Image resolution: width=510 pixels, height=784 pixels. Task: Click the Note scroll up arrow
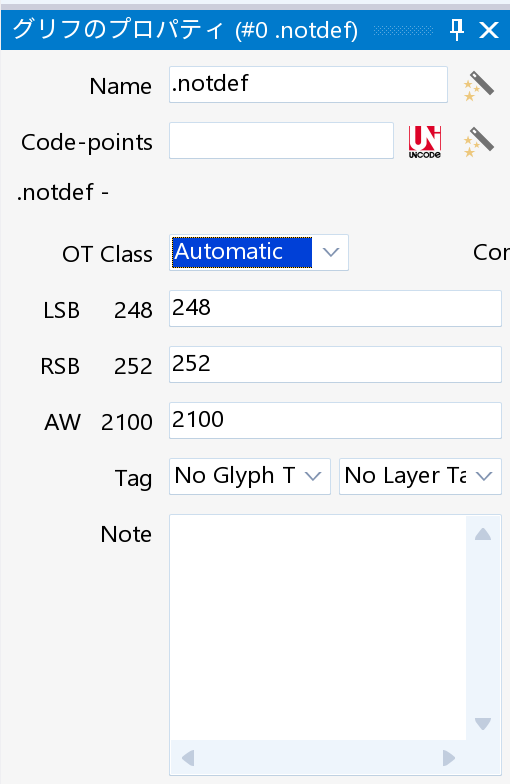(482, 534)
